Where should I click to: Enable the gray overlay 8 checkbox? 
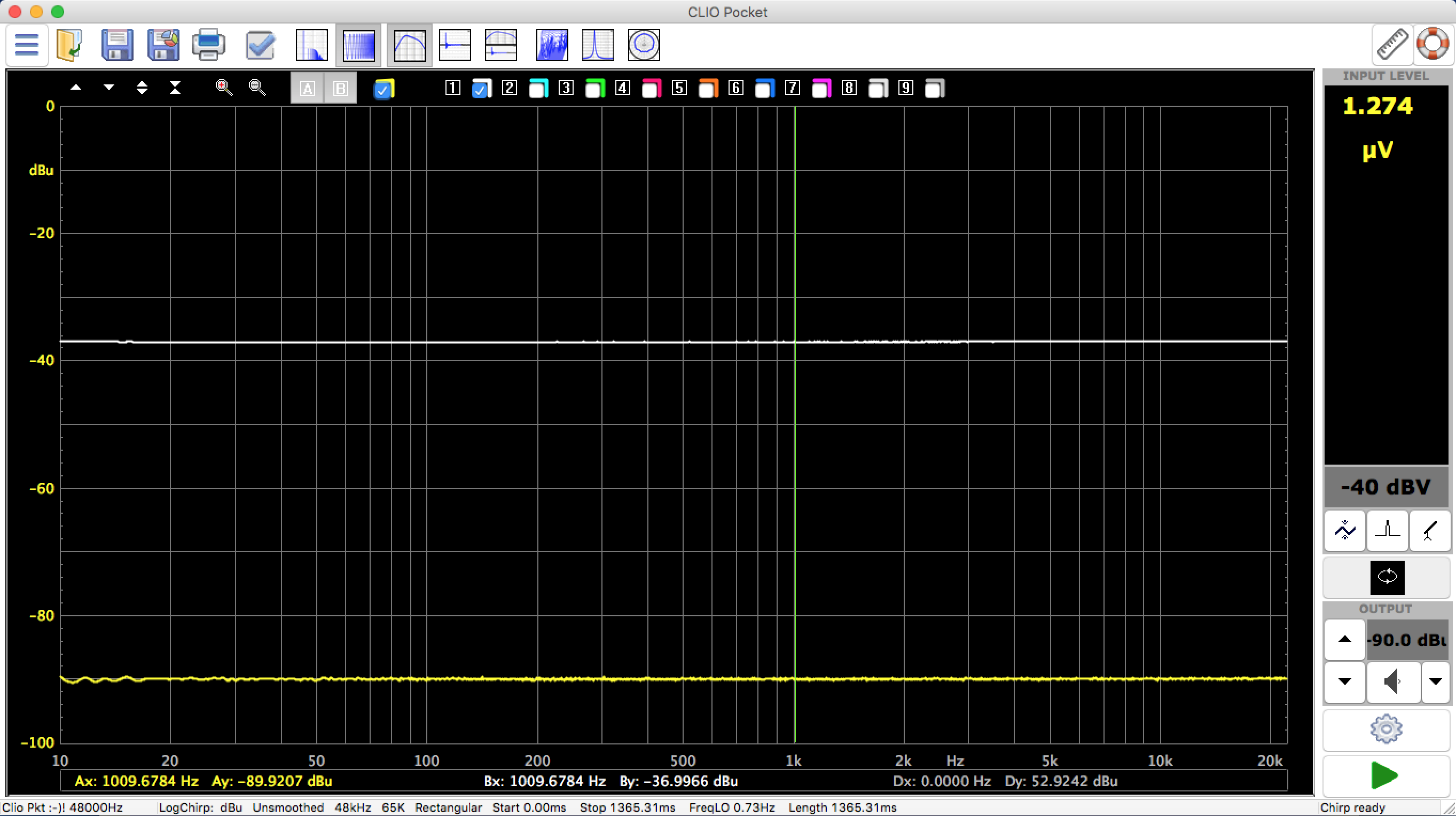click(878, 89)
